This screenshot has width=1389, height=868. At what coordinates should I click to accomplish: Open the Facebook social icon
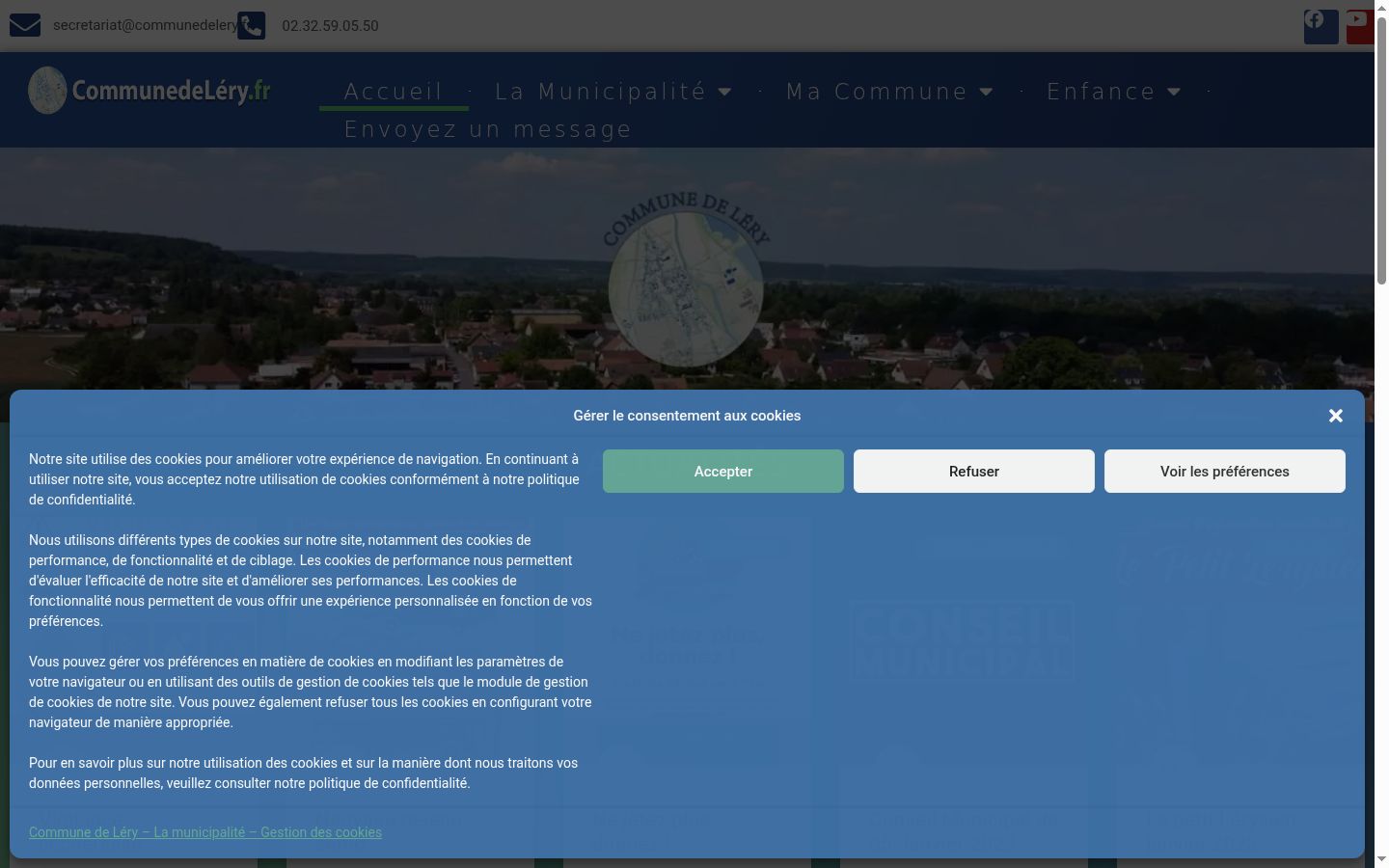(1321, 26)
